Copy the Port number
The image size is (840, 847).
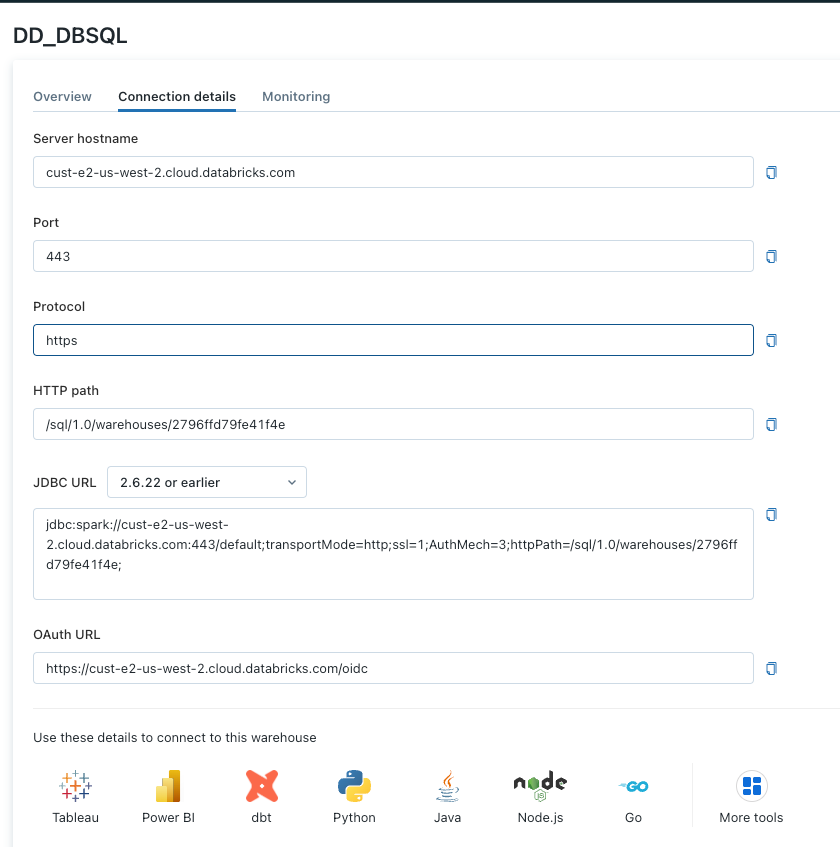pos(771,256)
